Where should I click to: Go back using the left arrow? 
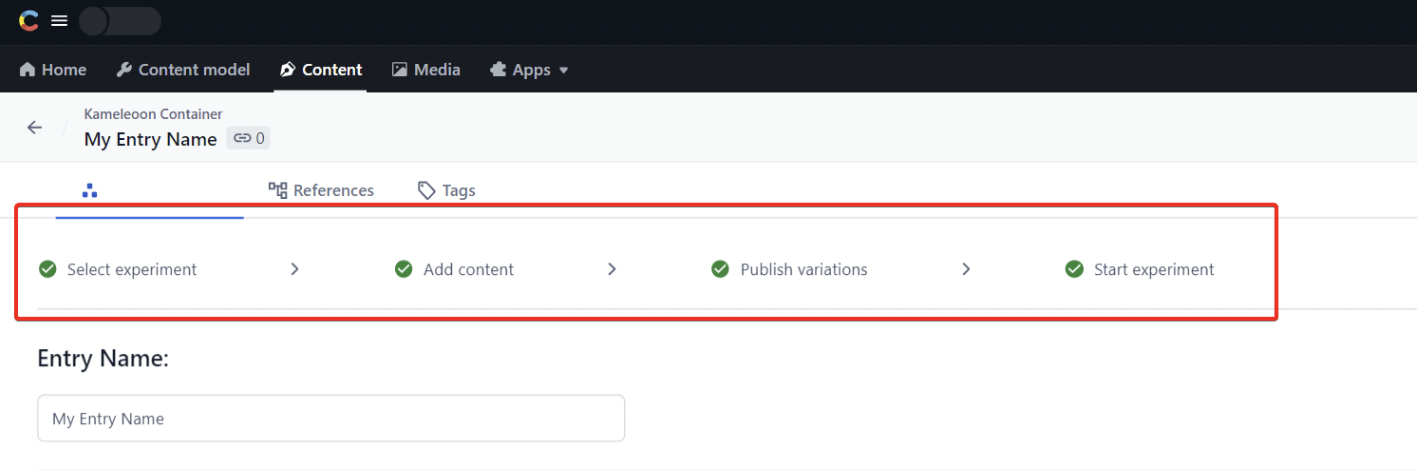(35, 127)
